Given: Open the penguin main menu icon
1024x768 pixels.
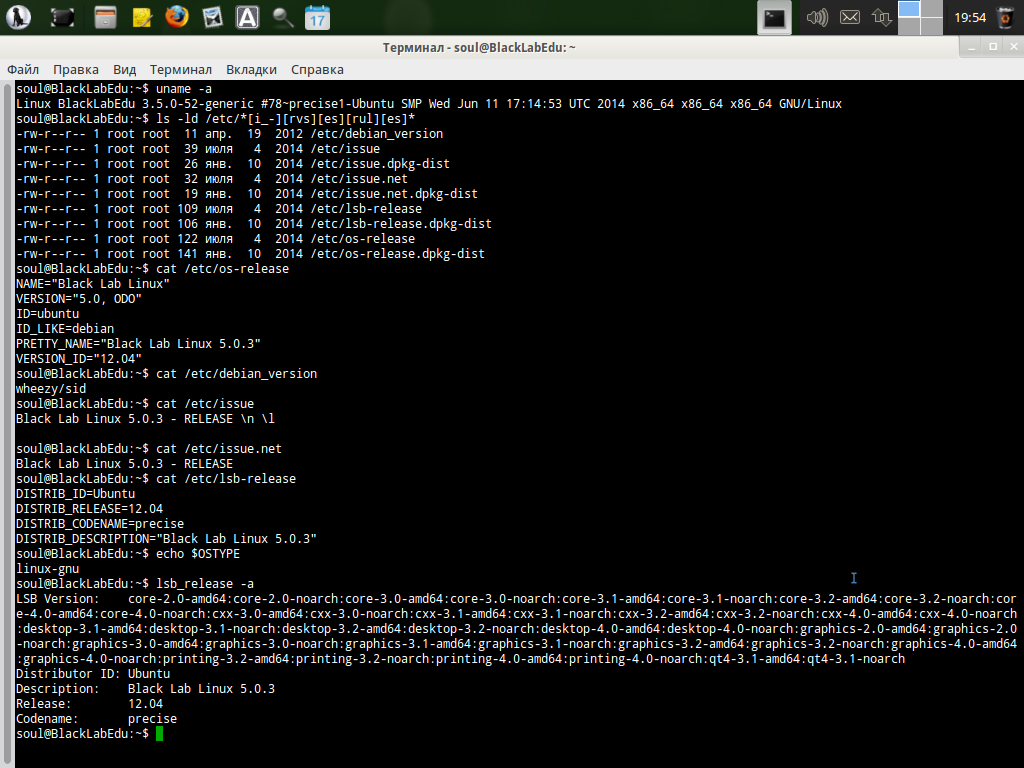Looking at the screenshot, I should [18, 17].
